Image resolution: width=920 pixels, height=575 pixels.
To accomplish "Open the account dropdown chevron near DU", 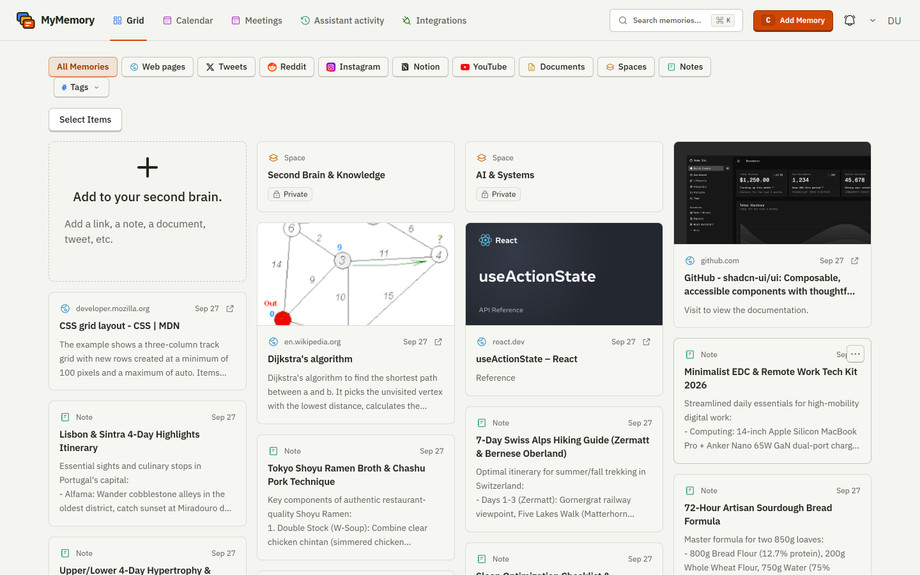I will point(872,21).
